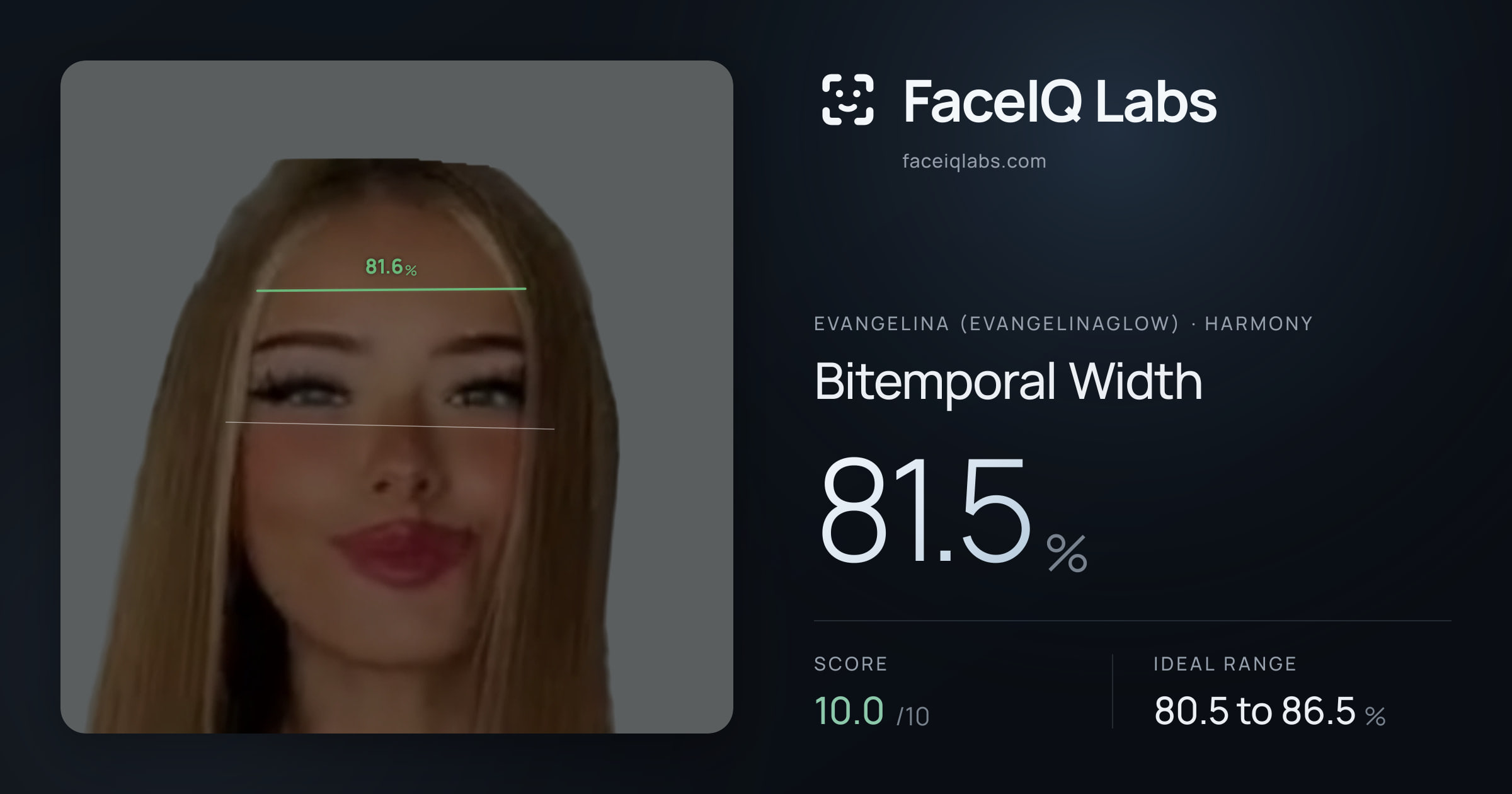Click the green 81.6% measurement label

[391, 267]
